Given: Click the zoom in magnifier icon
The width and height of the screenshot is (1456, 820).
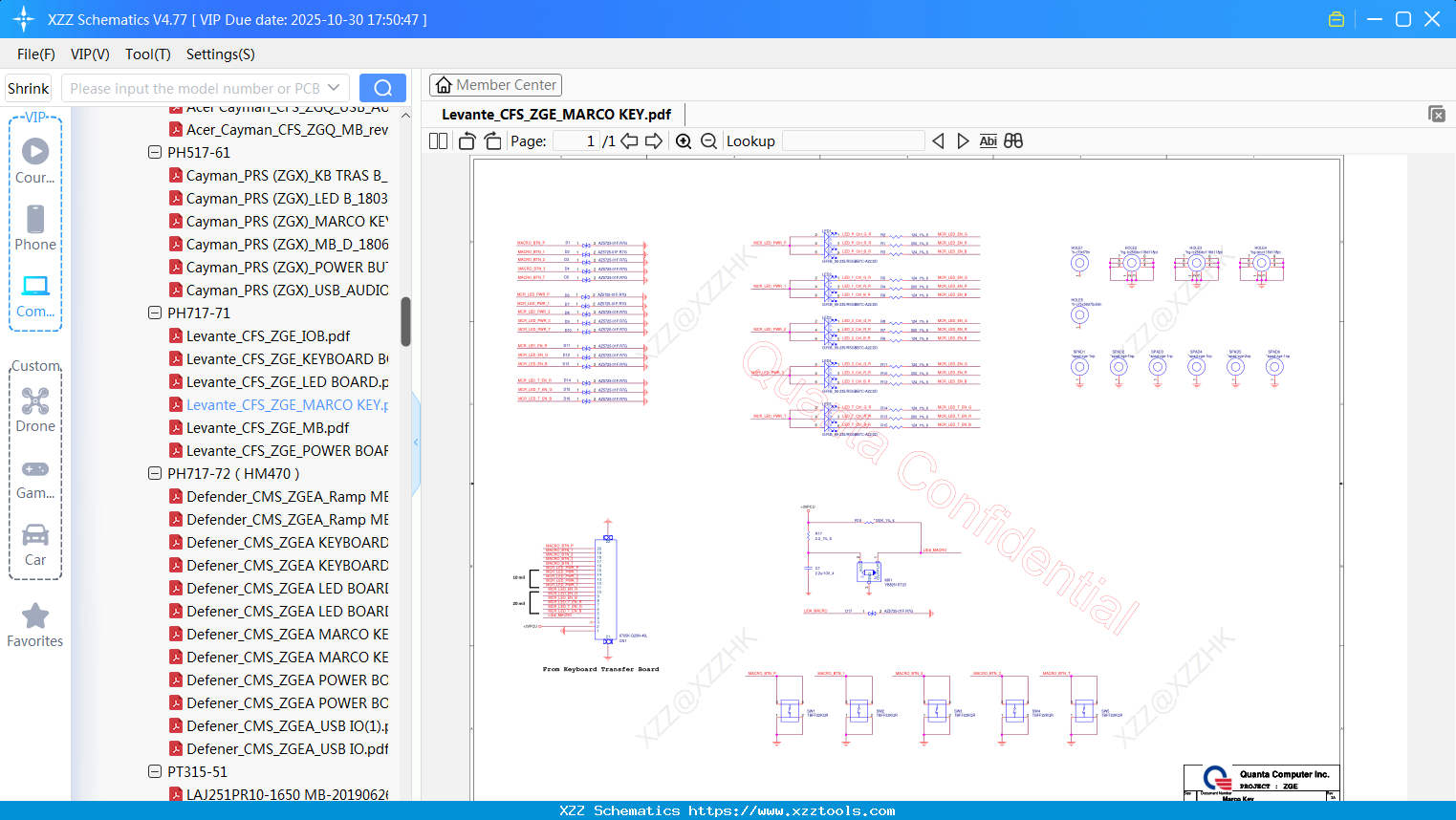Looking at the screenshot, I should click(x=684, y=141).
